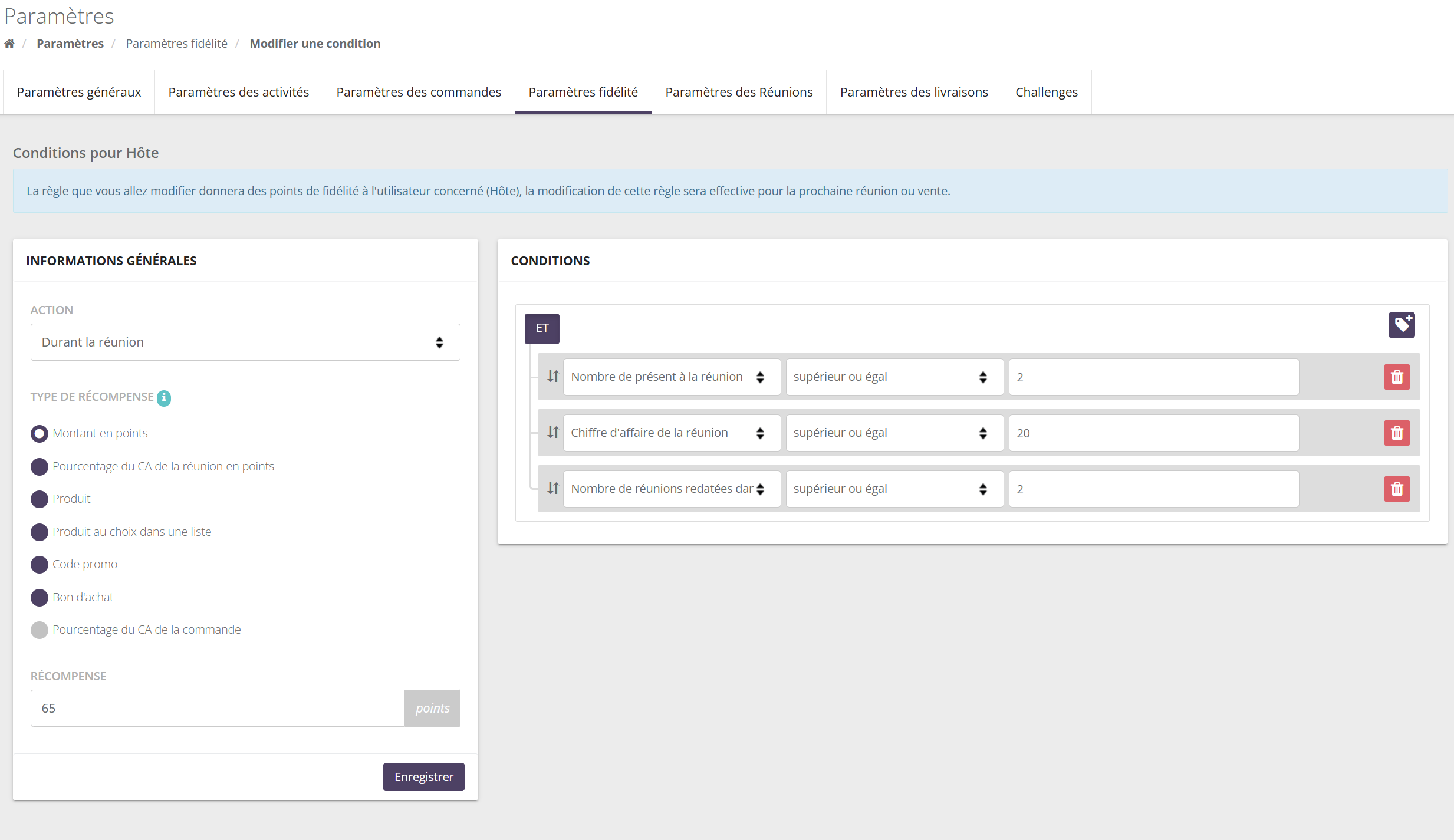Click the info icon next to Type de récompense
Image resolution: width=1454 pixels, height=840 pixels.
pyautogui.click(x=164, y=398)
